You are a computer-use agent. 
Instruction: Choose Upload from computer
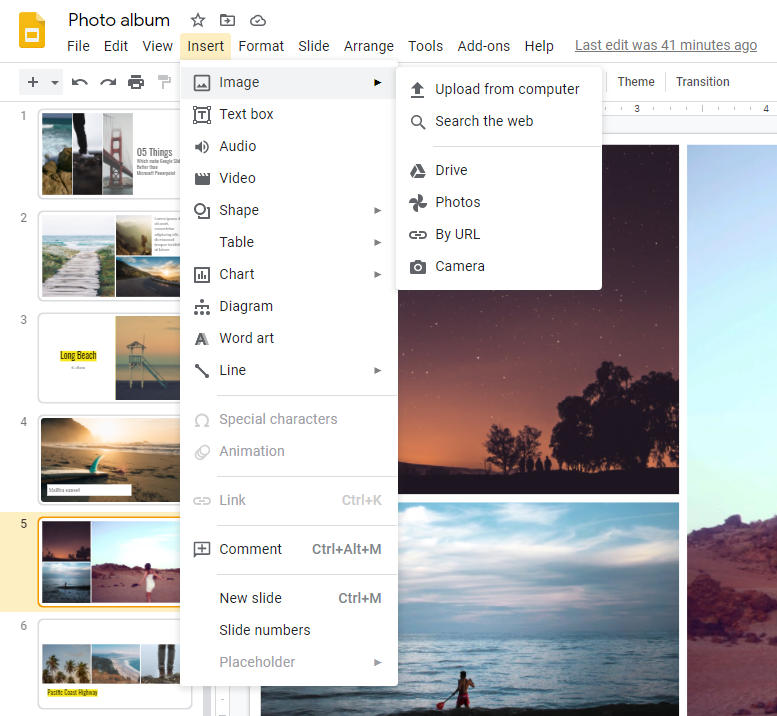pos(499,90)
